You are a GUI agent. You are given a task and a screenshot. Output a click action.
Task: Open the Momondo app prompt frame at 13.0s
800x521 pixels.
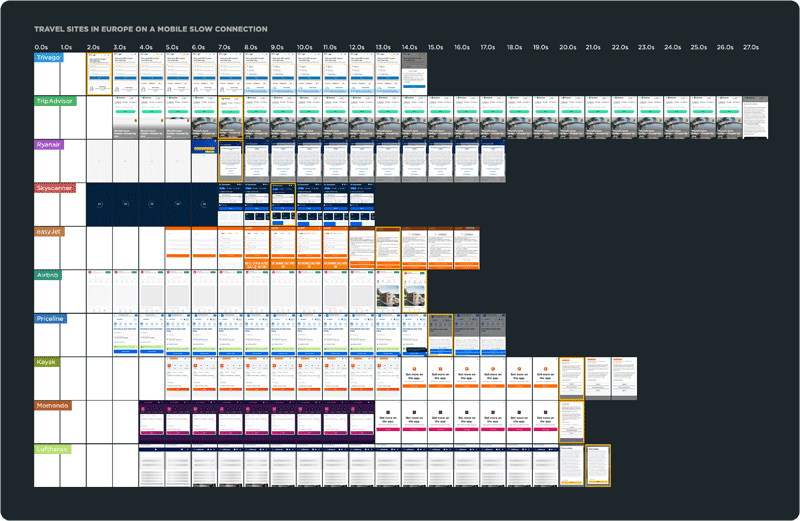tap(388, 422)
